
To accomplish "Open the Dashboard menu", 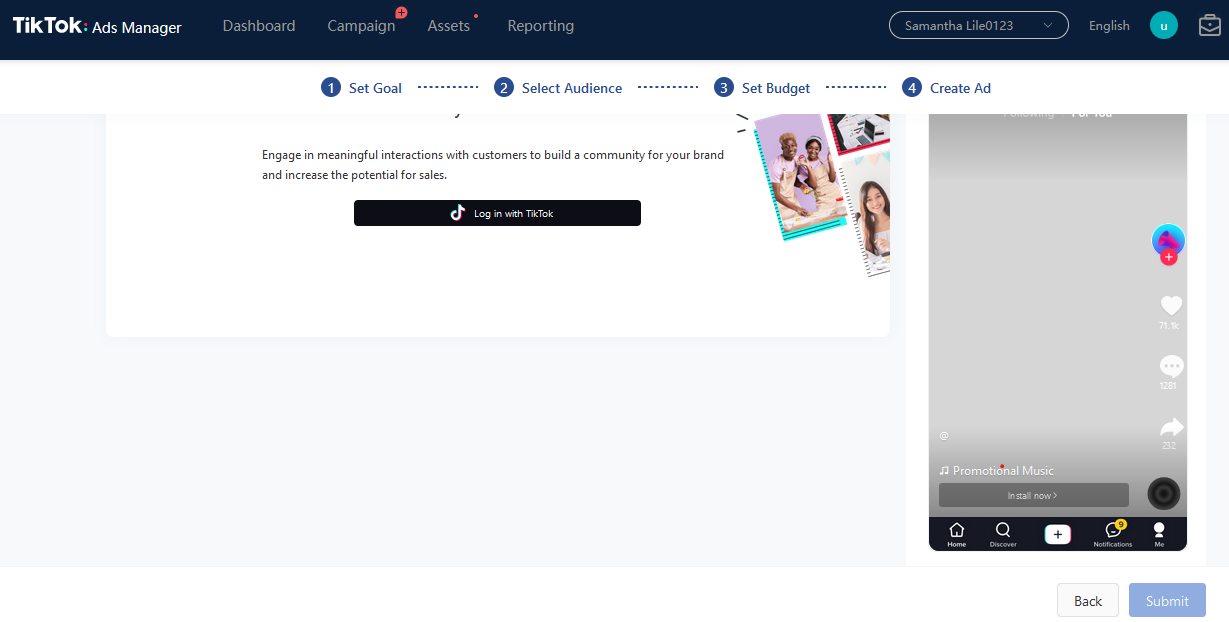I will [259, 26].
